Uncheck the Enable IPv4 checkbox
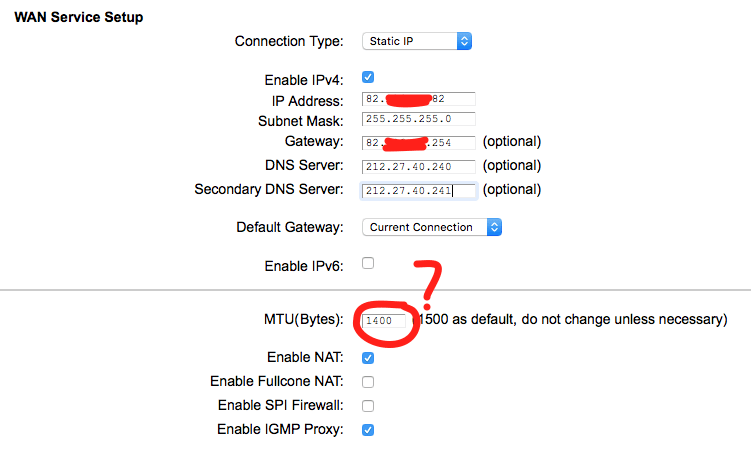Screen dimensions: 751x452 (x=368, y=78)
